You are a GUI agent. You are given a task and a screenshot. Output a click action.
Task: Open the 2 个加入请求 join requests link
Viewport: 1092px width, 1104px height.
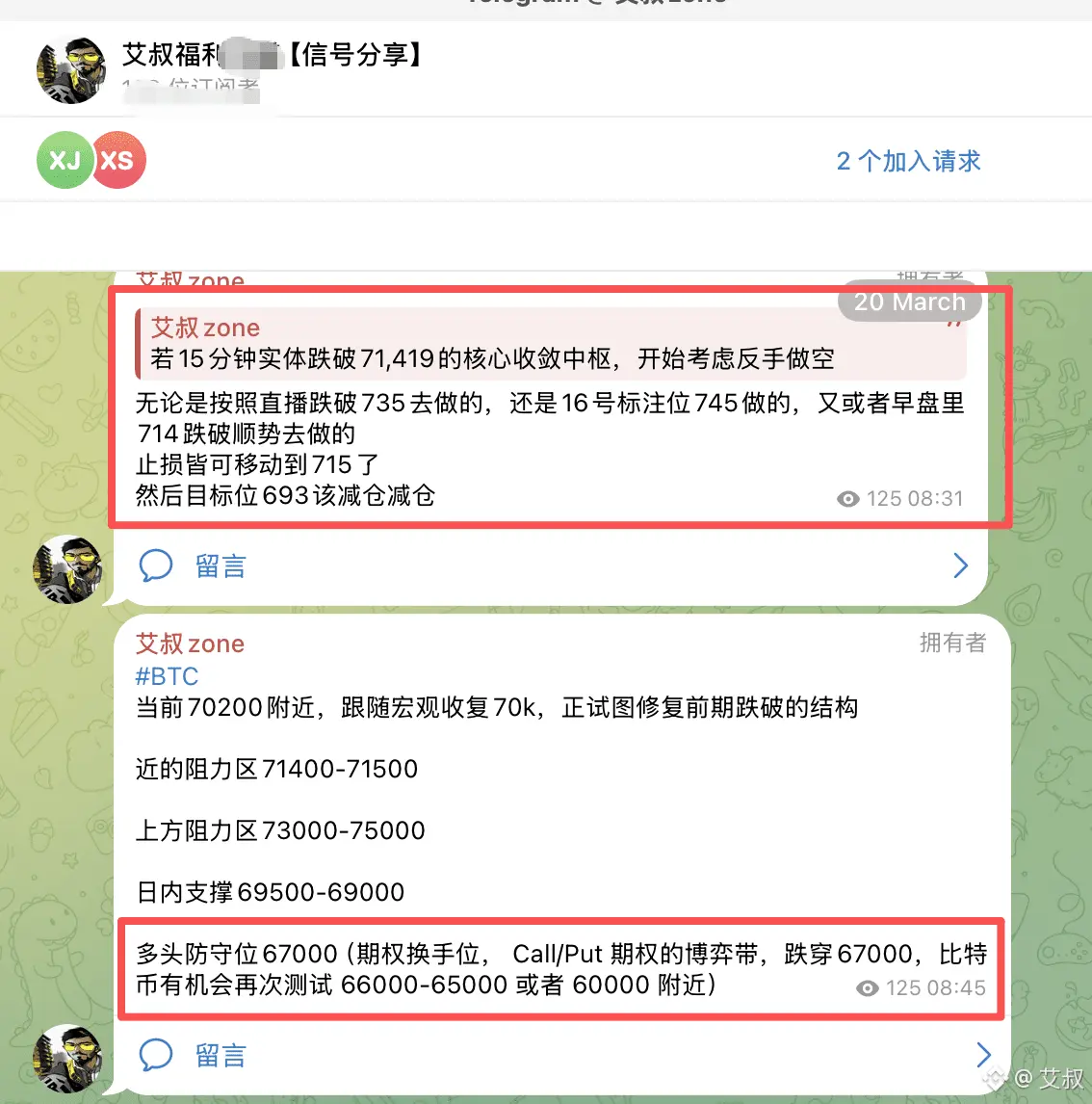pyautogui.click(x=908, y=161)
